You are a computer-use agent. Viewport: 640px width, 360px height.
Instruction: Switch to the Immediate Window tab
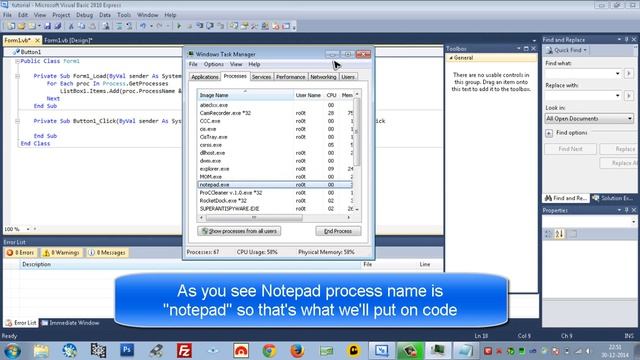tap(70, 323)
